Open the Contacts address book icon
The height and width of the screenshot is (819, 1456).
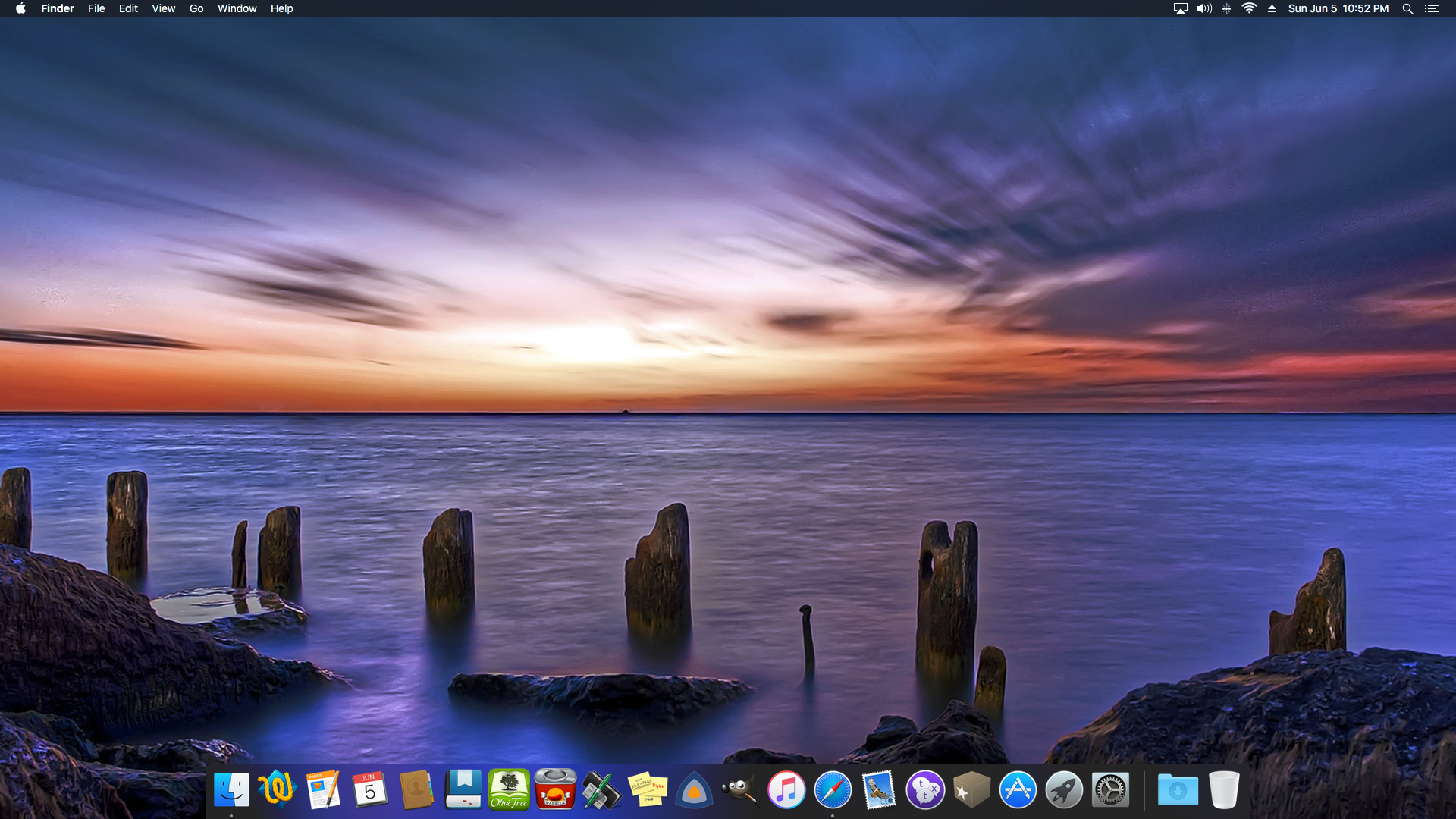coord(416,790)
